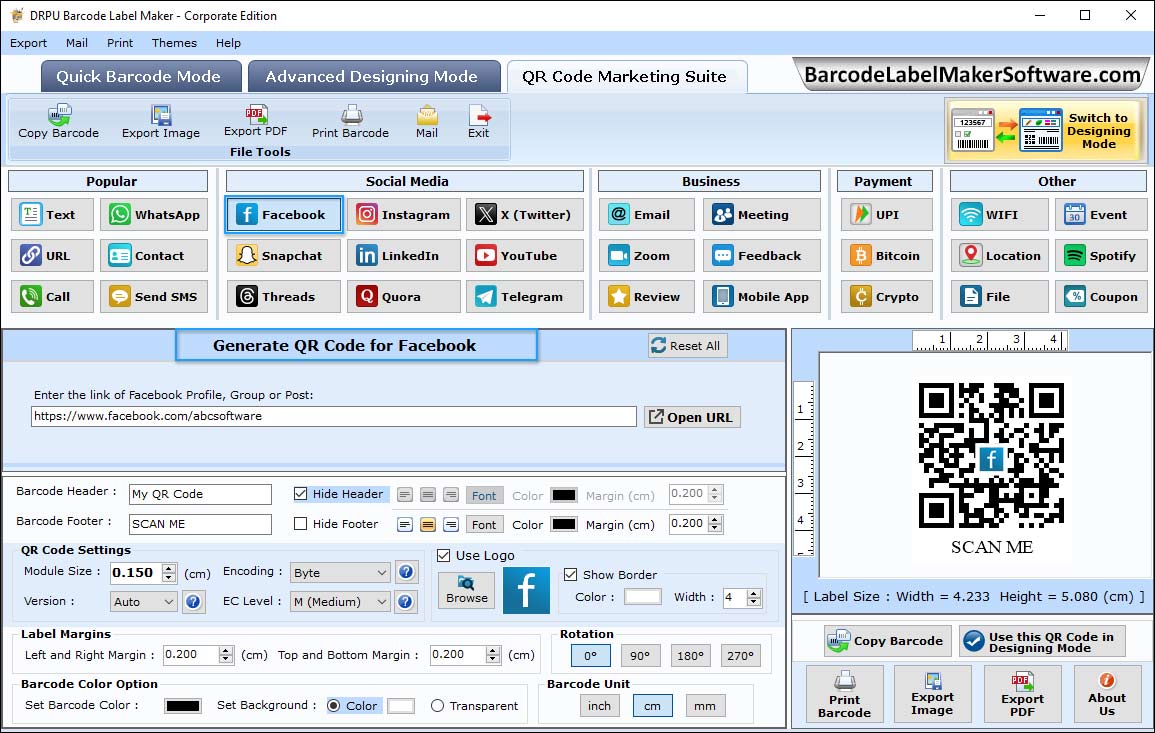Check the Hide Footer checkbox

[x=300, y=524]
